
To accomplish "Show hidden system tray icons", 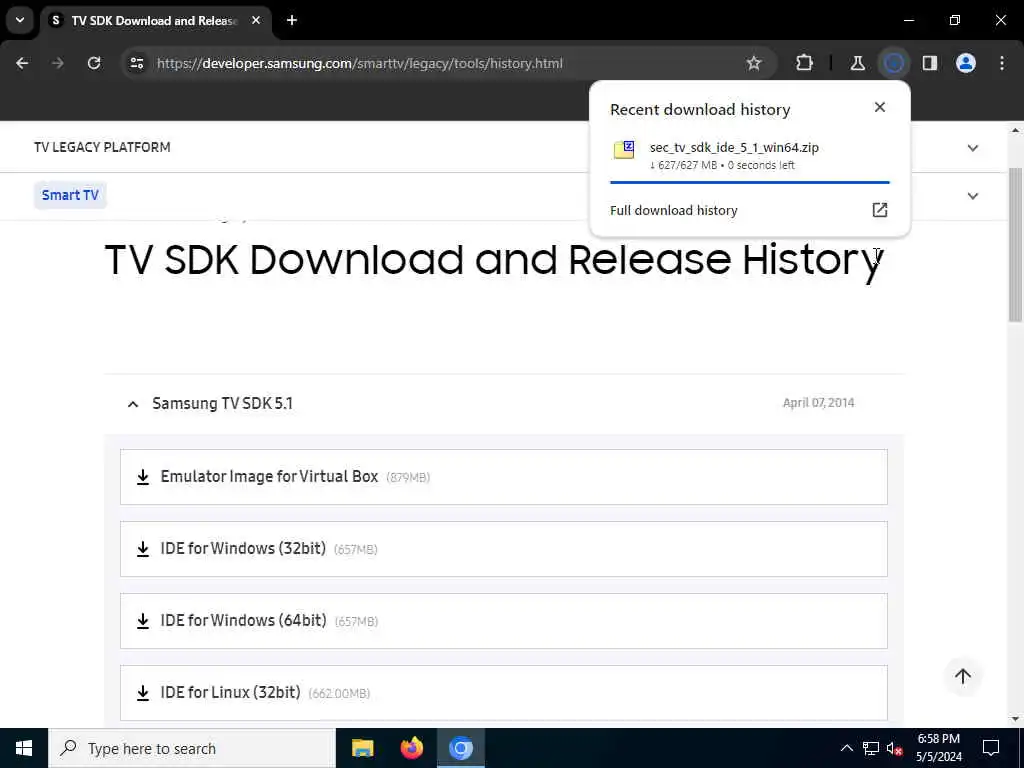I will click(x=846, y=748).
